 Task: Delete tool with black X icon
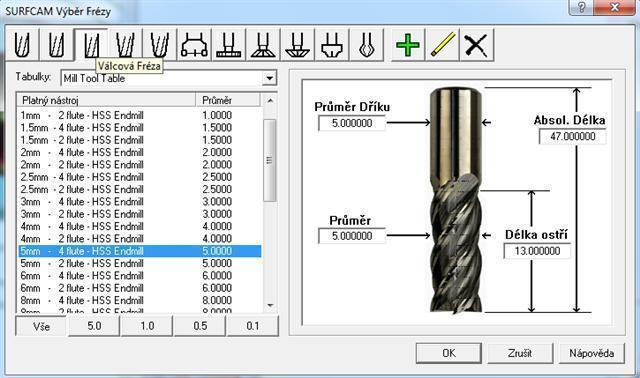tap(476, 44)
